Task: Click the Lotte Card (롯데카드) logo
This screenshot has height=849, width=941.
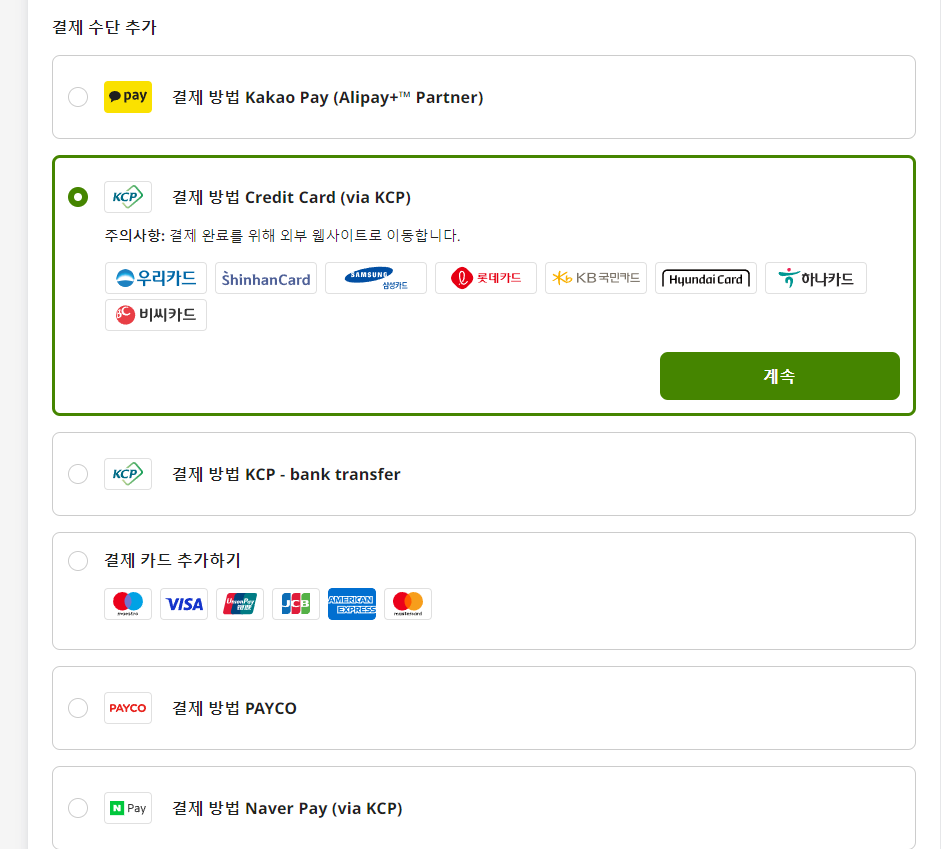Action: pos(486,278)
